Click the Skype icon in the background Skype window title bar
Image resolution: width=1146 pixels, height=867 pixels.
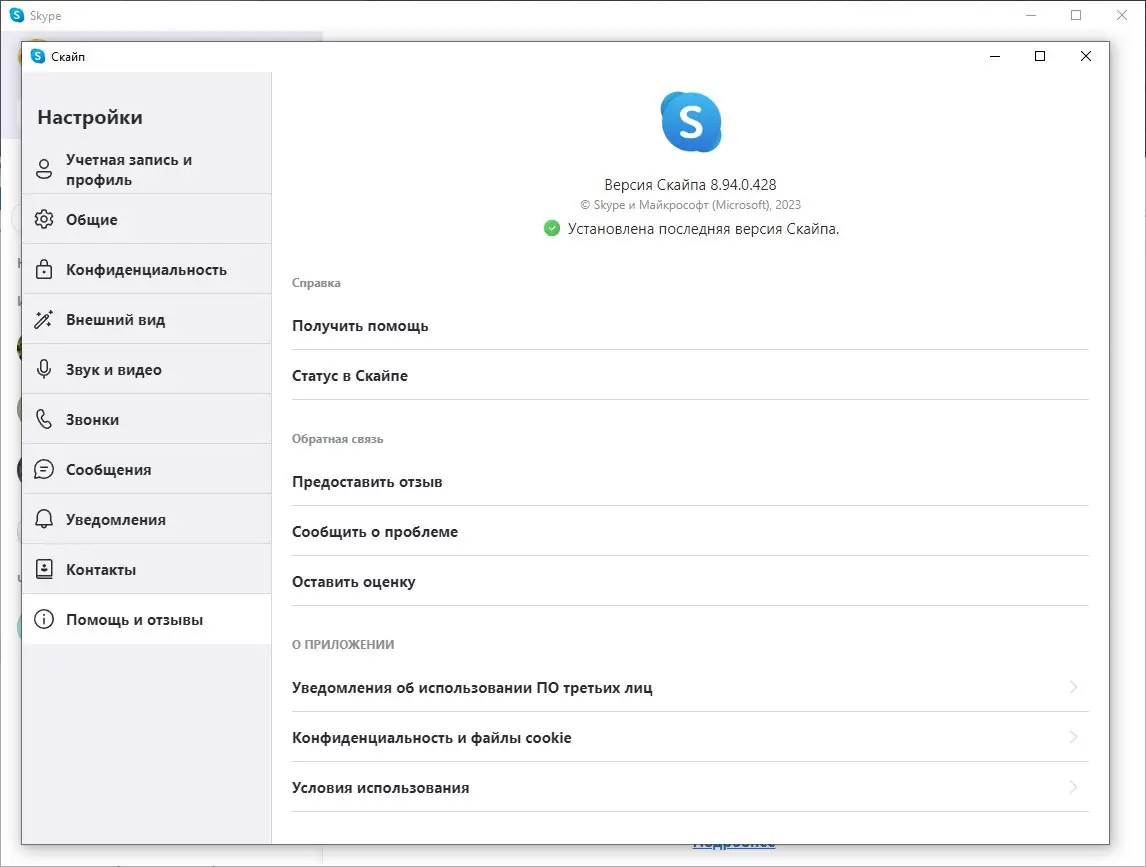pyautogui.click(x=17, y=15)
